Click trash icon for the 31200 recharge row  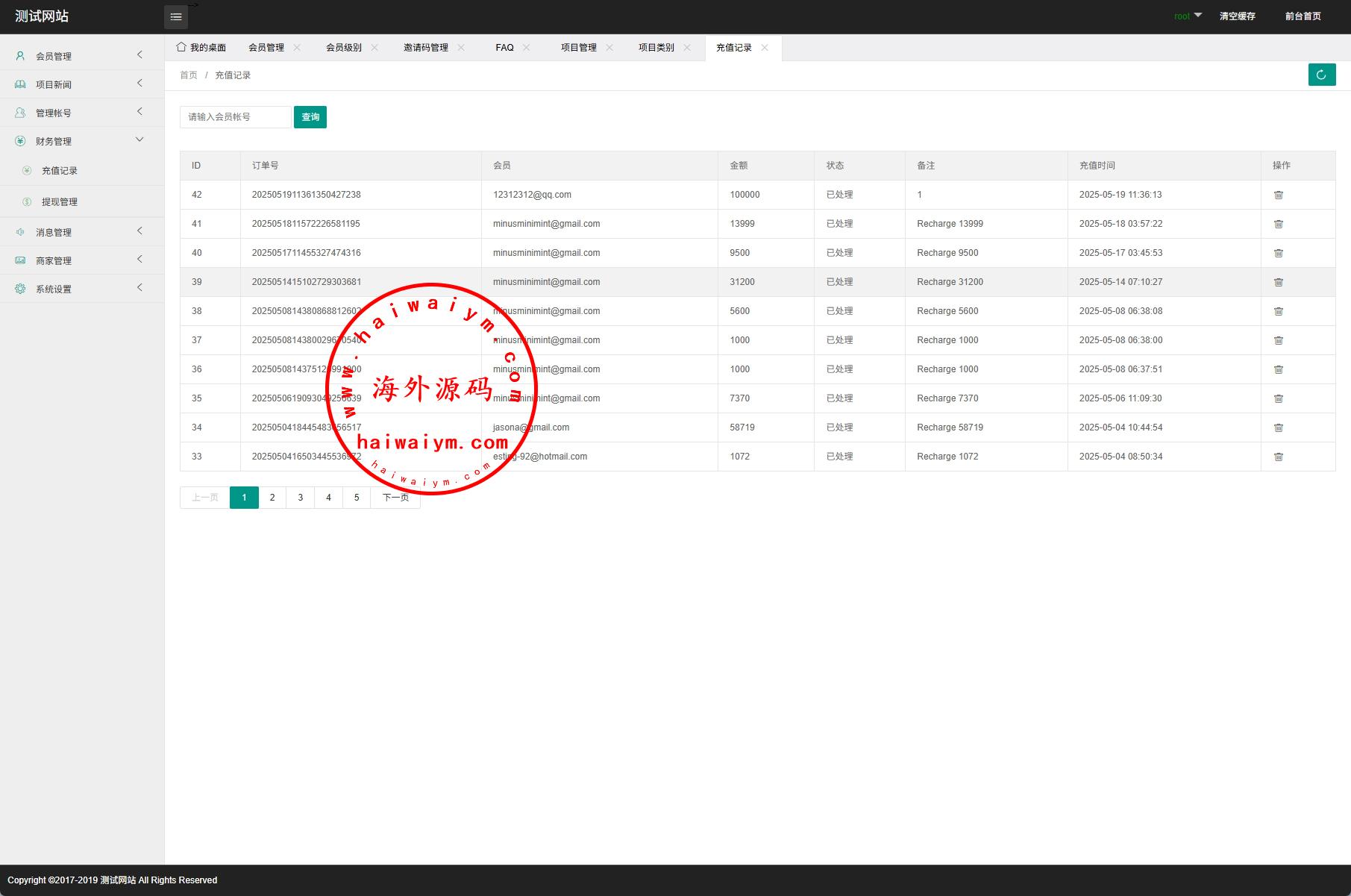[1278, 282]
